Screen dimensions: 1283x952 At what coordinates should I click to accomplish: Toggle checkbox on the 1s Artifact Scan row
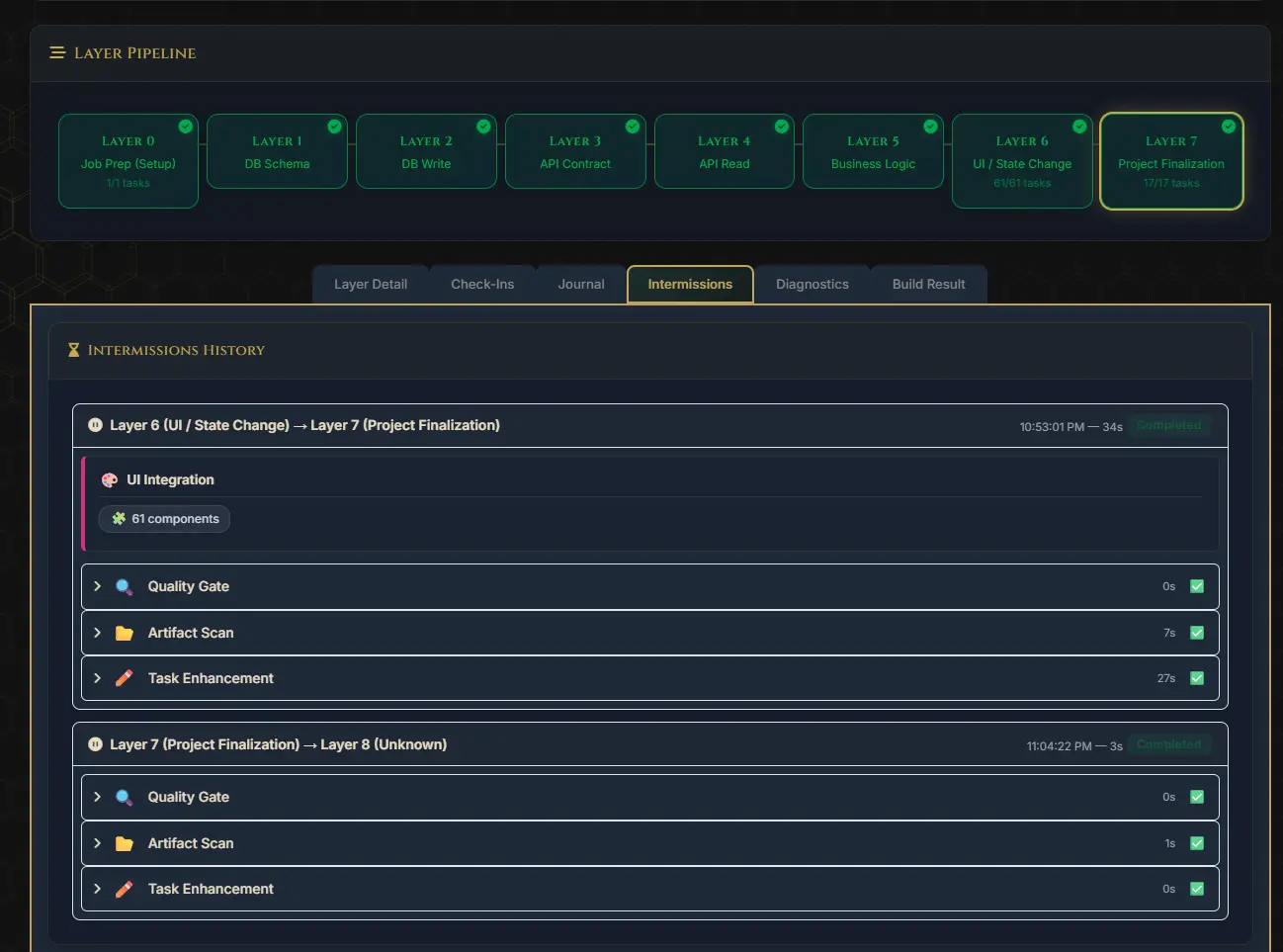pos(1197,843)
